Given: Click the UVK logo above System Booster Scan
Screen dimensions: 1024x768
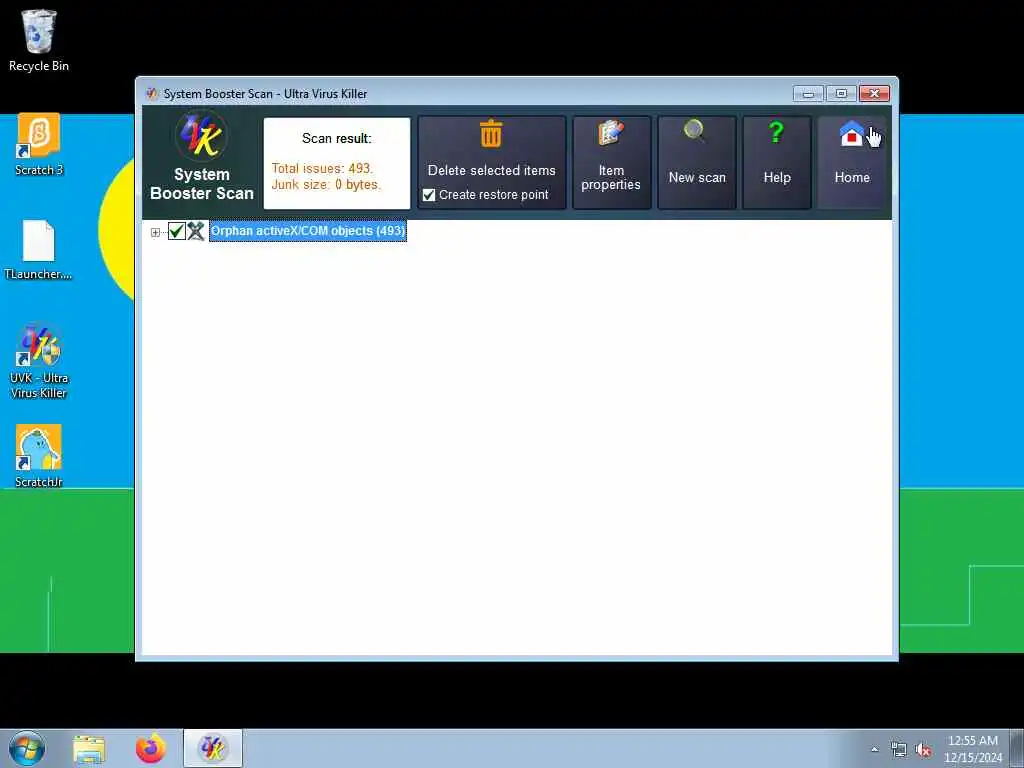Looking at the screenshot, I should (x=201, y=136).
